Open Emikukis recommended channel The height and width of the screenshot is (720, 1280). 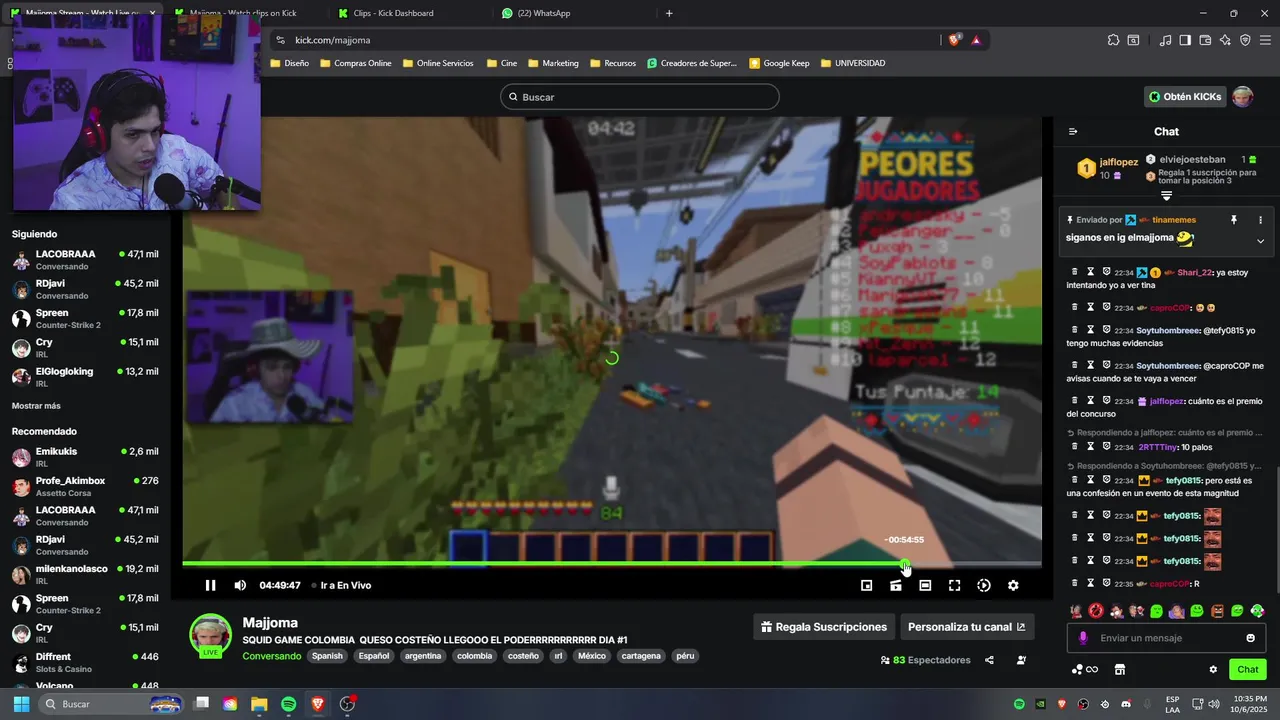(x=85, y=457)
